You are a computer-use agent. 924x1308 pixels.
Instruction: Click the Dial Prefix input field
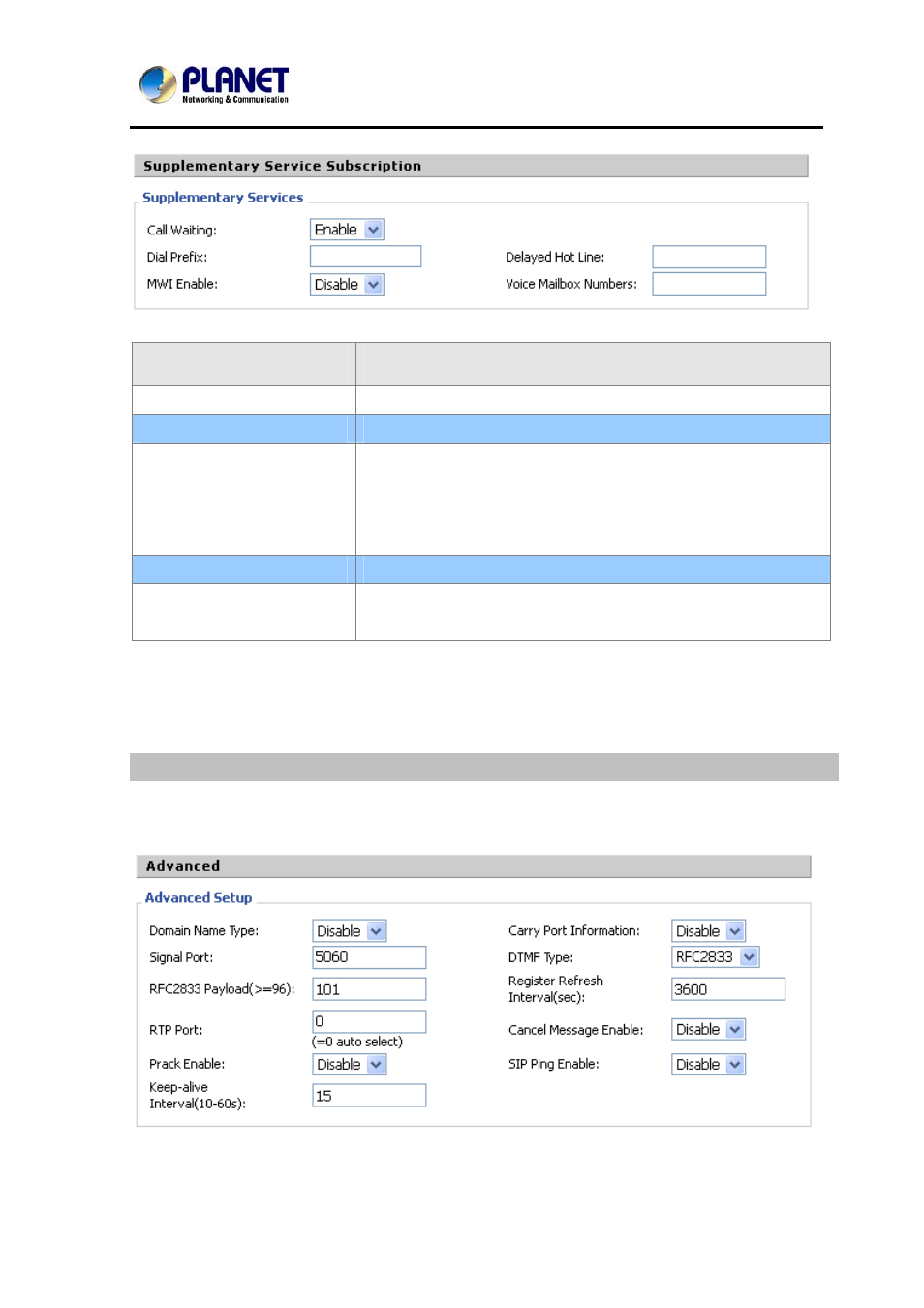(365, 257)
